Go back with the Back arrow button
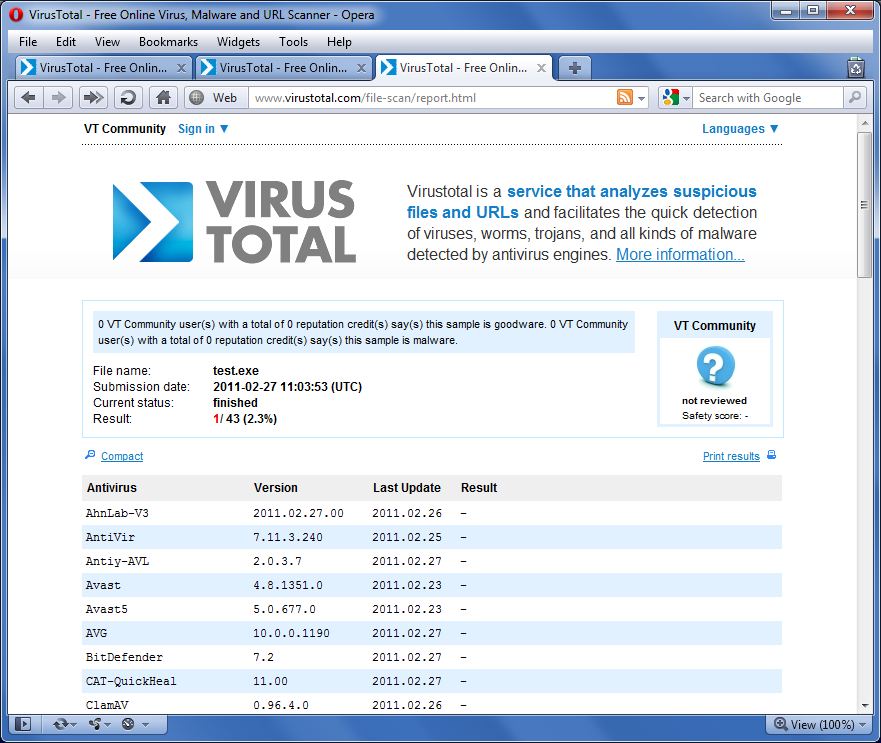The height and width of the screenshot is (743, 881). [x=28, y=98]
